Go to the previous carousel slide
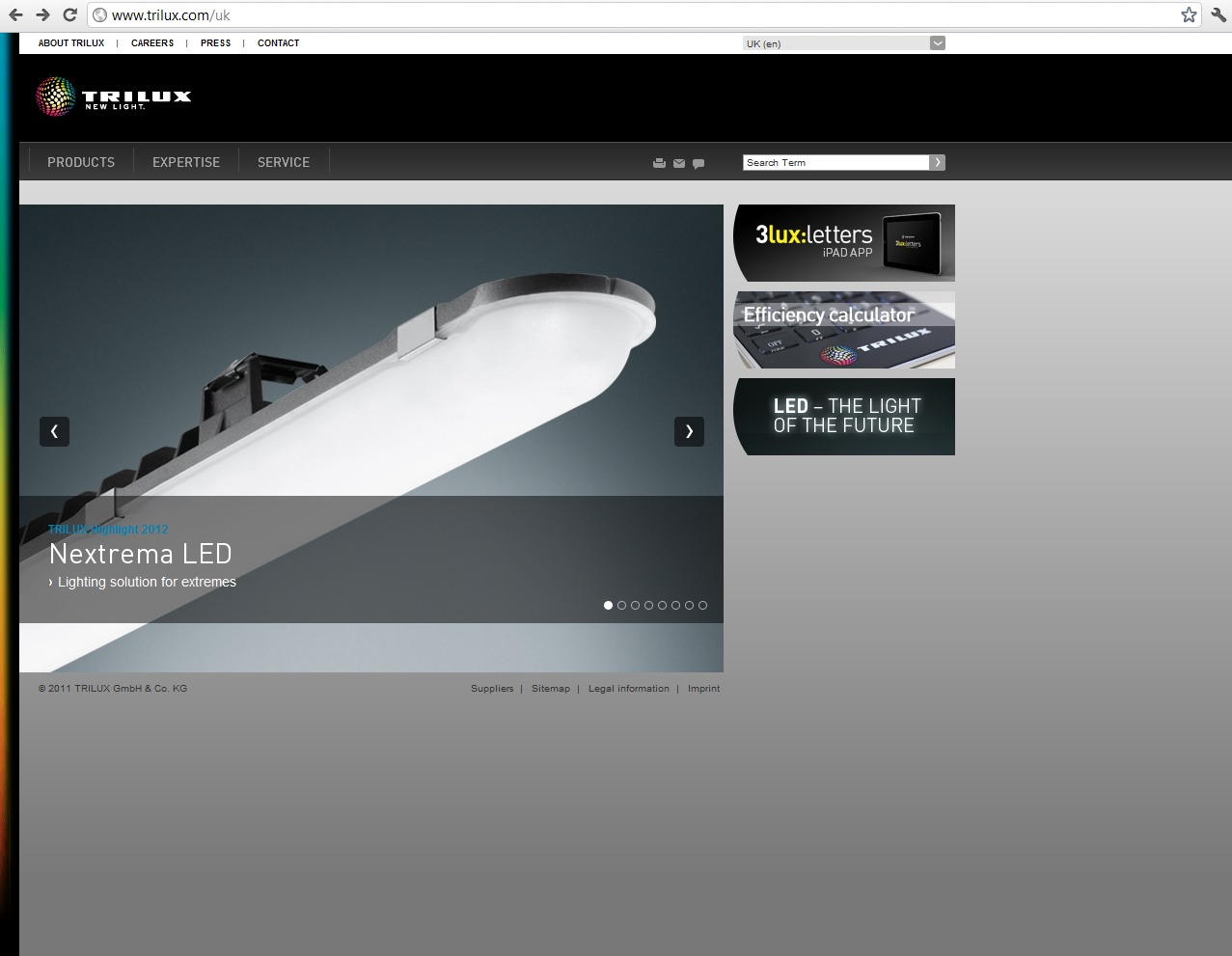Viewport: 1232px width, 956px height. coord(54,431)
